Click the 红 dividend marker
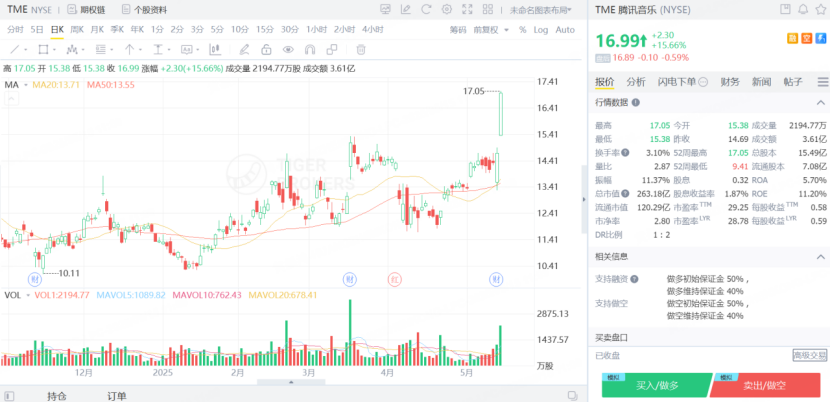 394,279
